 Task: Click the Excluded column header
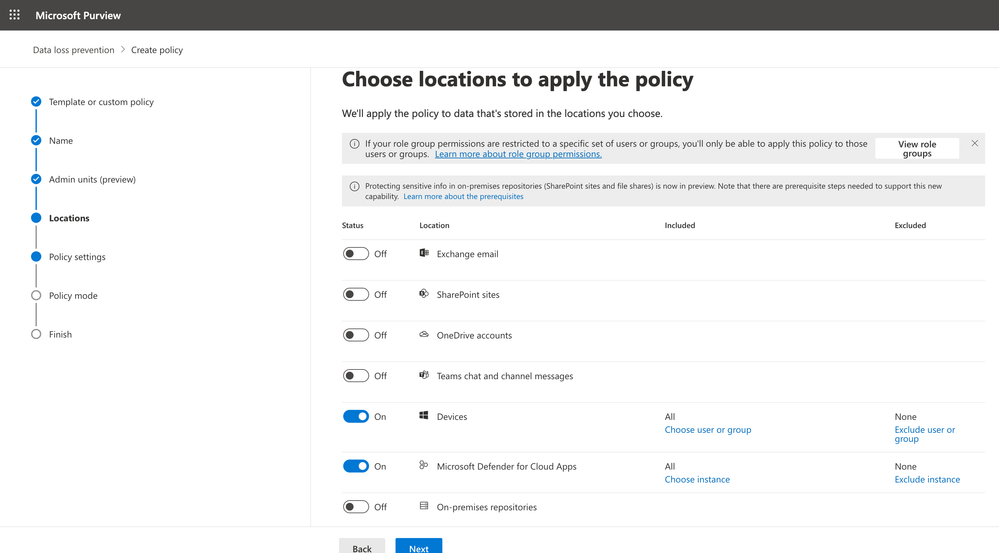pyautogui.click(x=910, y=226)
